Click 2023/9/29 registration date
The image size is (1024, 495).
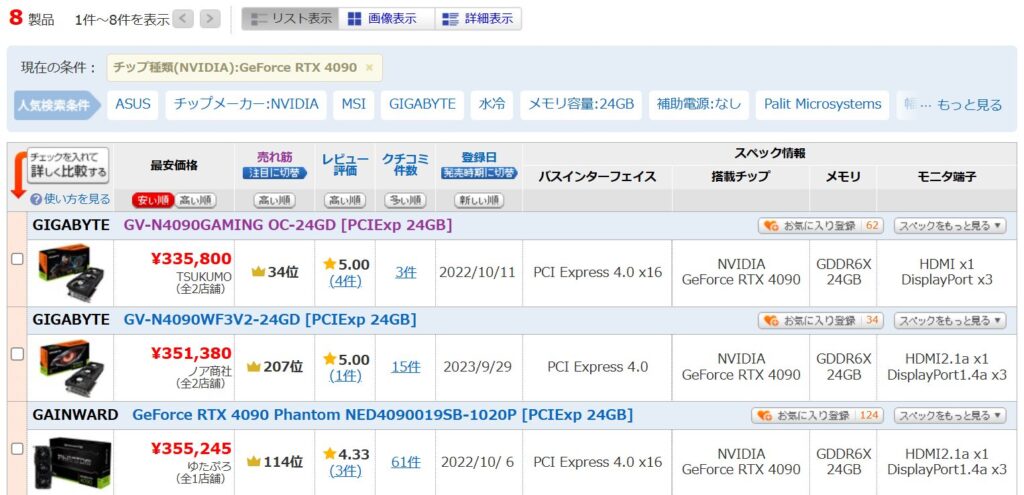click(477, 367)
